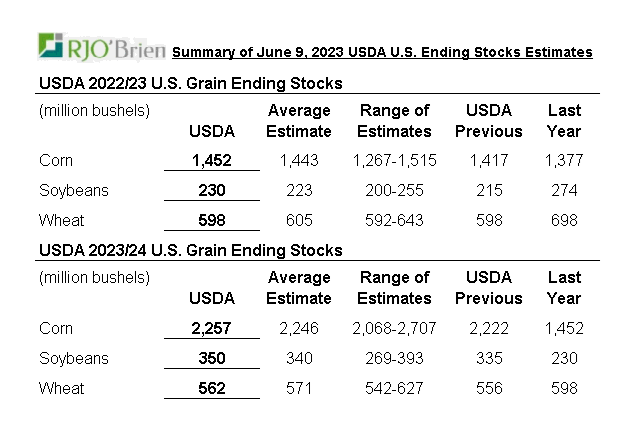Select the soybeans last year value 274
This screenshot has width=637, height=431.
564,190
